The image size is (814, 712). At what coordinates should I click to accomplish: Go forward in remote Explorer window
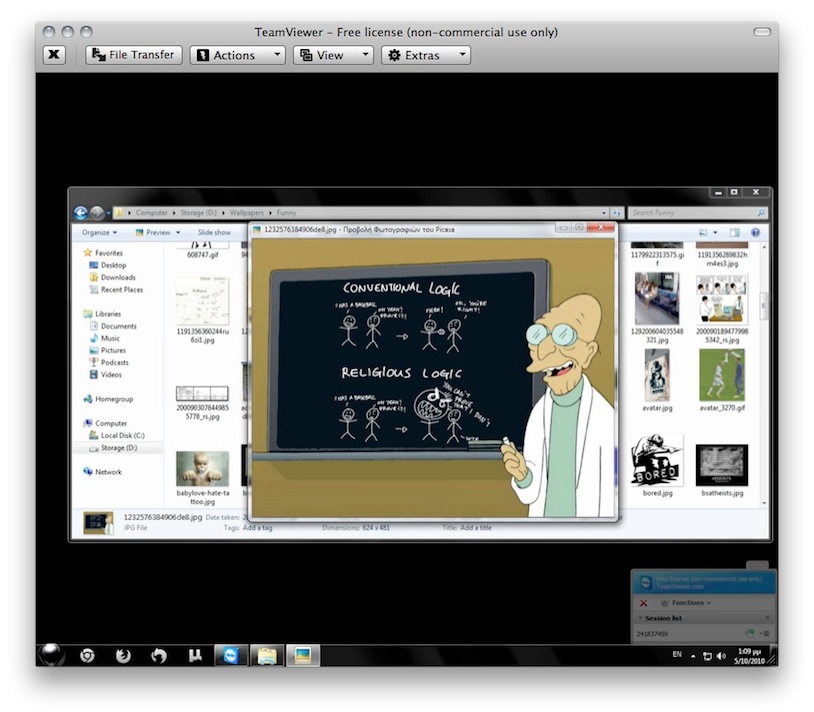97,213
